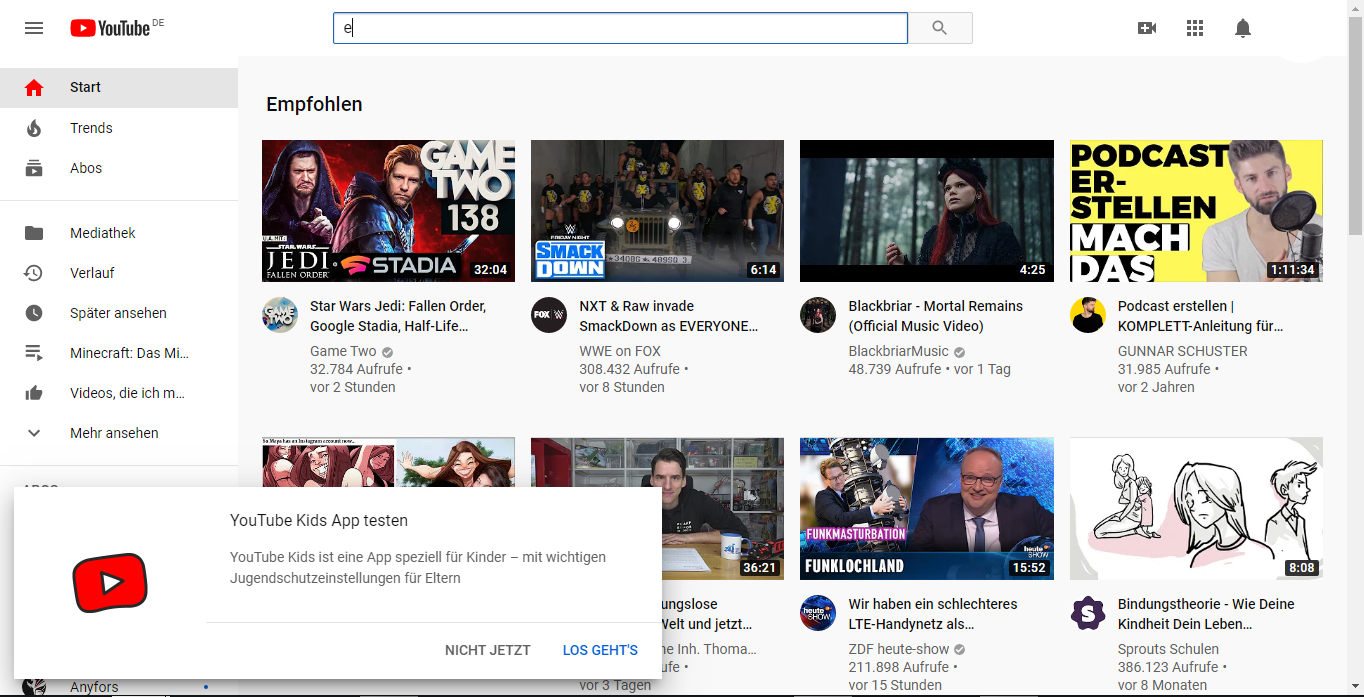The image size is (1364, 697).
Task: Open Verlauf history page
Action: [x=92, y=273]
